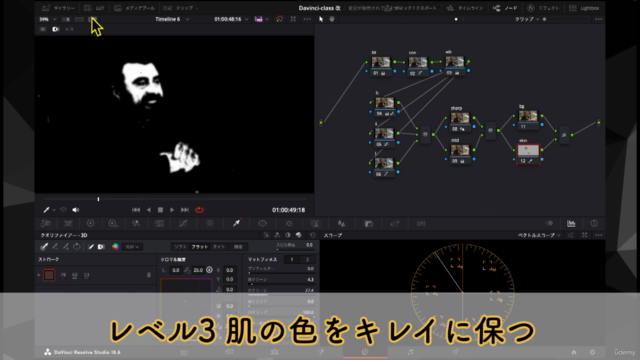Toggle the black and white highlight icon
The image size is (640, 360).
pyautogui.click(x=56, y=29)
